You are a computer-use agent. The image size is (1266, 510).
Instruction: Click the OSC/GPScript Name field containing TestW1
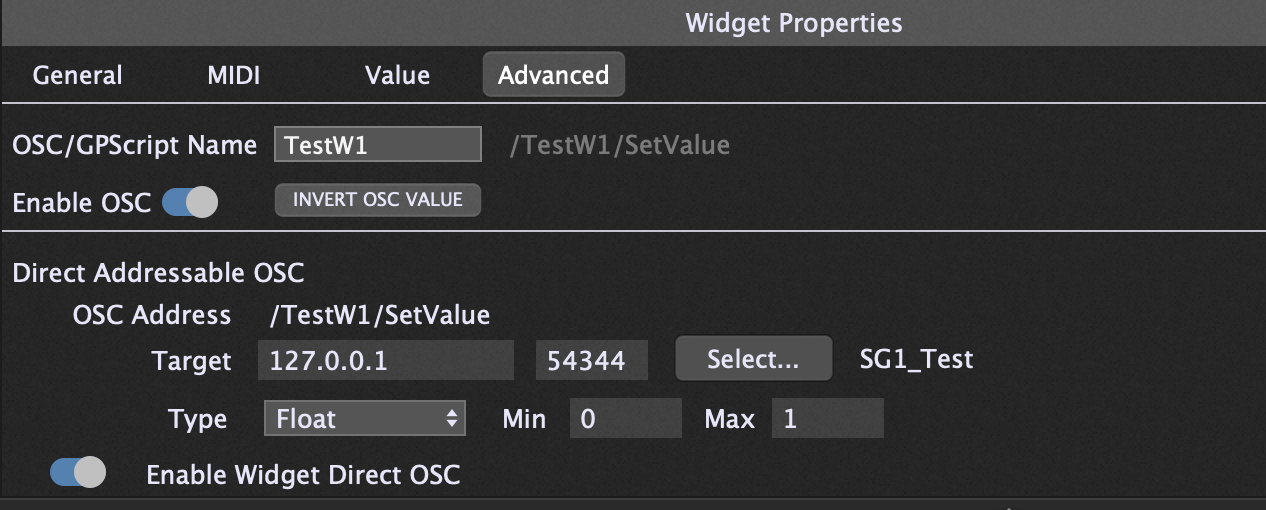tap(377, 145)
